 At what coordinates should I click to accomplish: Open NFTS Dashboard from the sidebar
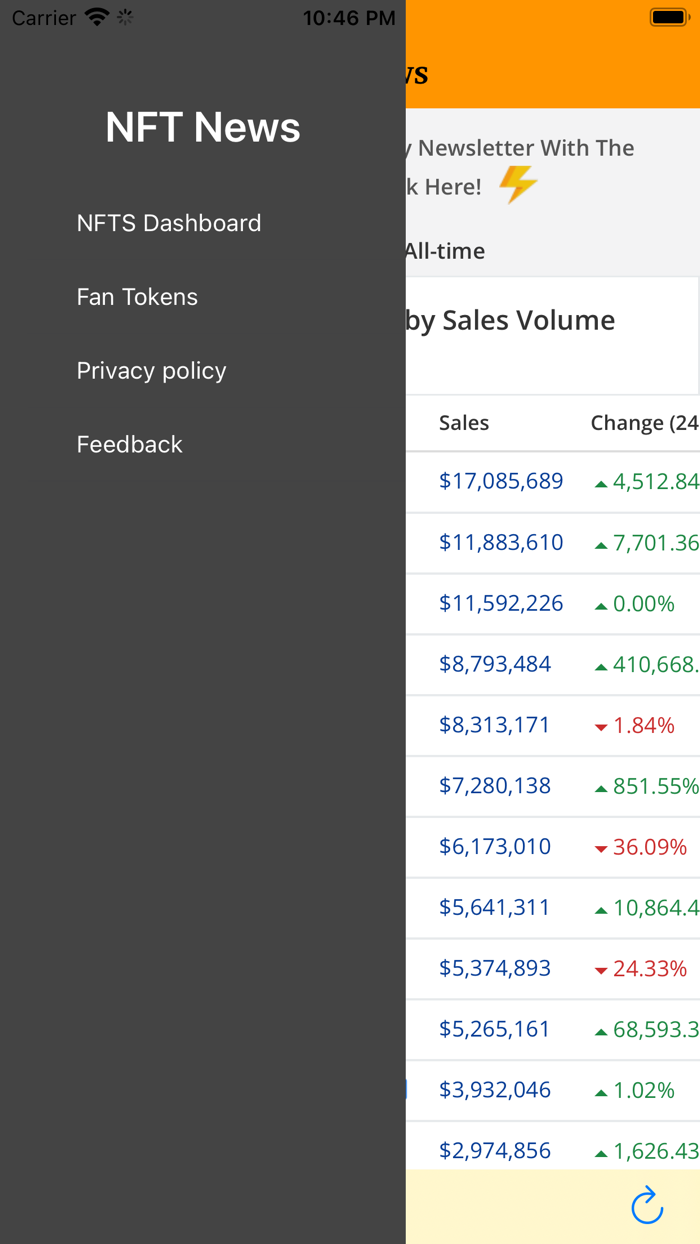(x=168, y=222)
